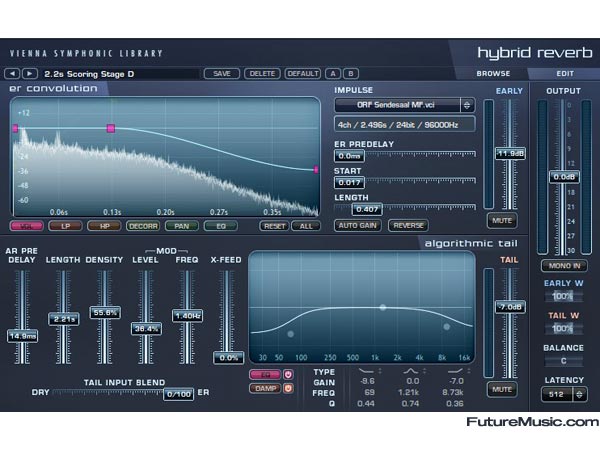Open the impulse file dropdown

click(467, 105)
